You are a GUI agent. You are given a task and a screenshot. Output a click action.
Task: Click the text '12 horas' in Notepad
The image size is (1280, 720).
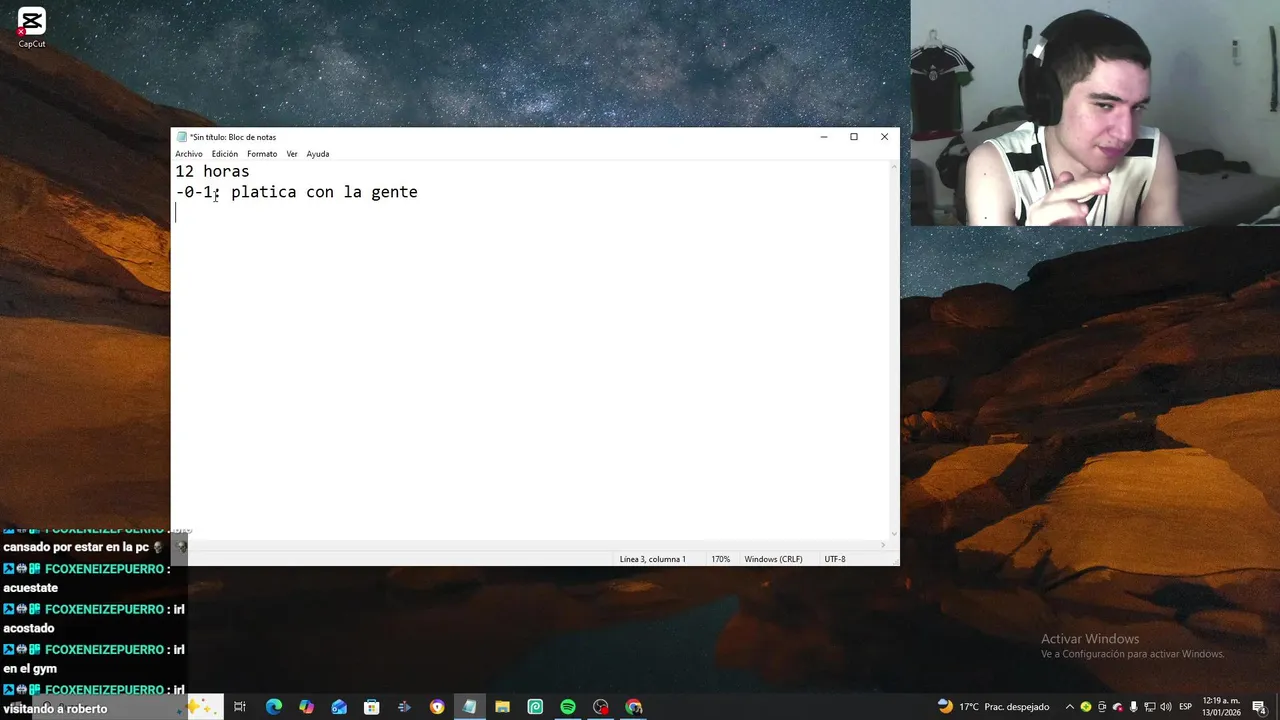(x=212, y=172)
